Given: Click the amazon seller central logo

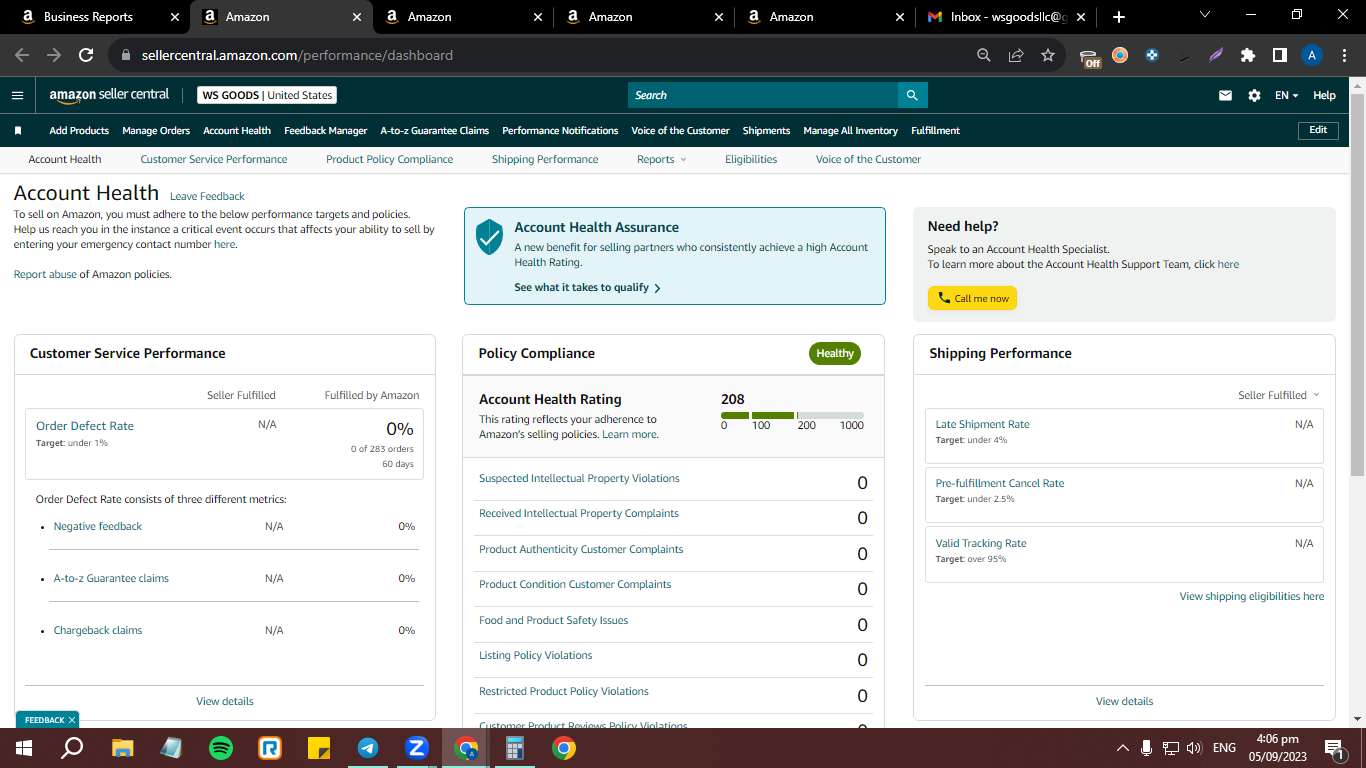Looking at the screenshot, I should (x=109, y=95).
